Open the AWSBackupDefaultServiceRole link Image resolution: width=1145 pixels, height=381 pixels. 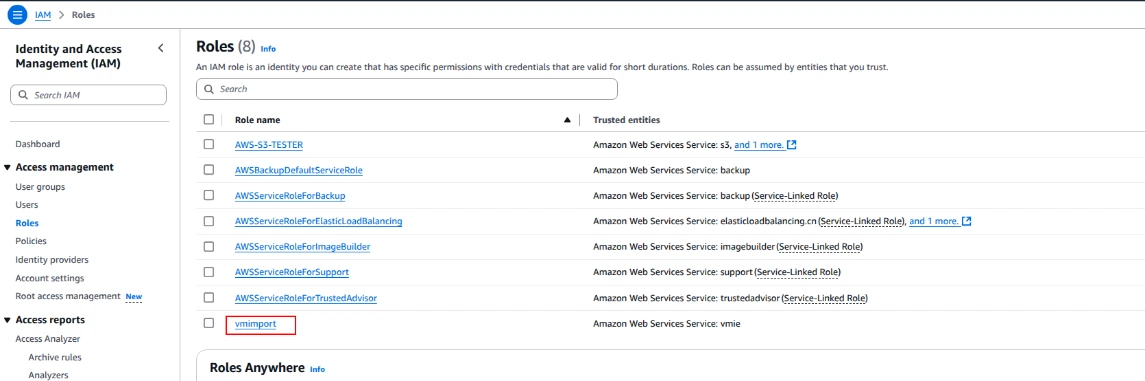(299, 170)
